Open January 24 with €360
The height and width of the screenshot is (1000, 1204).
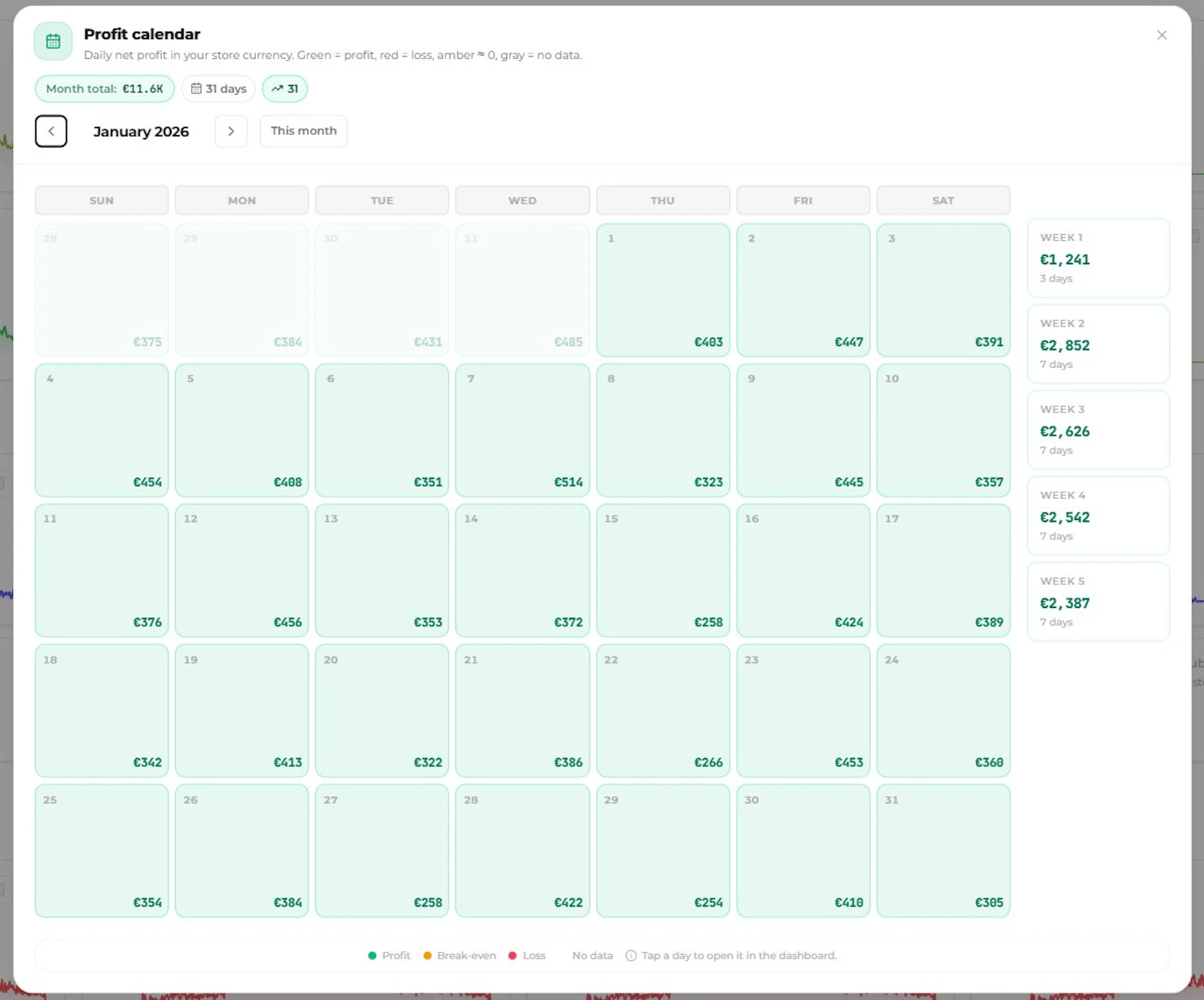pyautogui.click(x=943, y=711)
